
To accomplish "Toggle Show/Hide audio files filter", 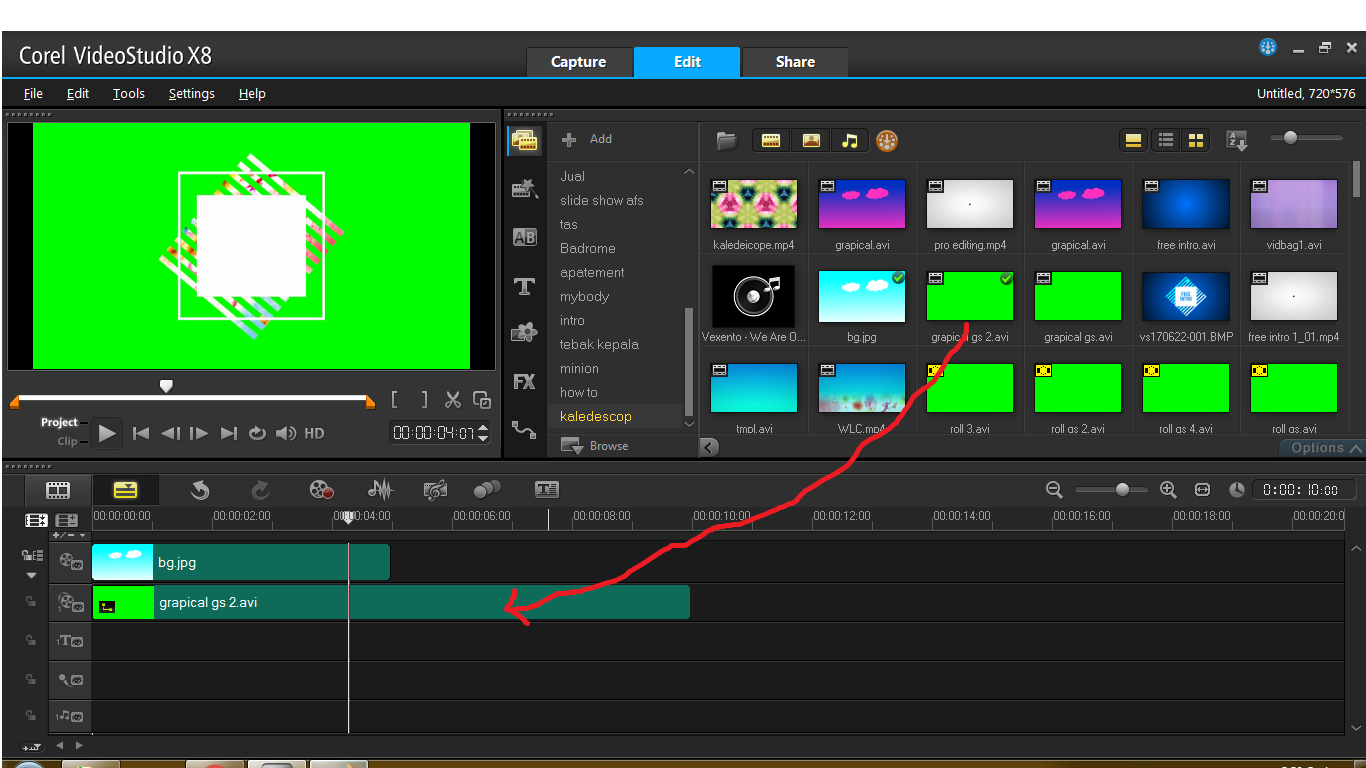I will coord(850,141).
